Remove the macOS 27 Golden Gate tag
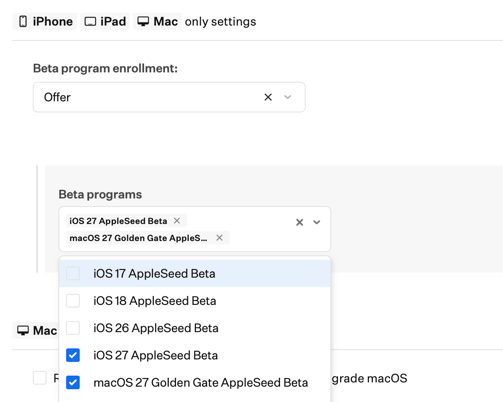 (219, 238)
